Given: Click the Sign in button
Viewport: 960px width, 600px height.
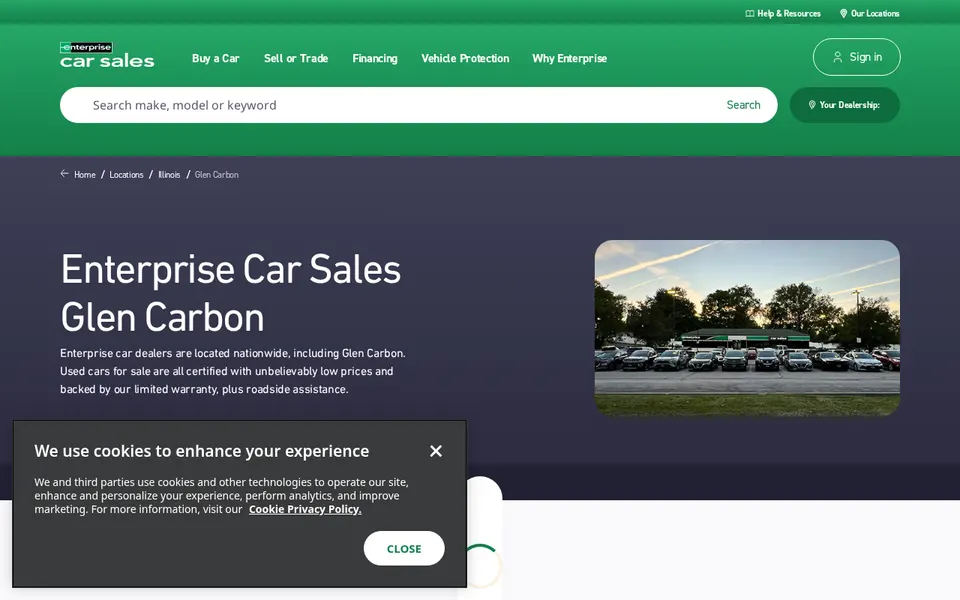Looking at the screenshot, I should tap(857, 57).
